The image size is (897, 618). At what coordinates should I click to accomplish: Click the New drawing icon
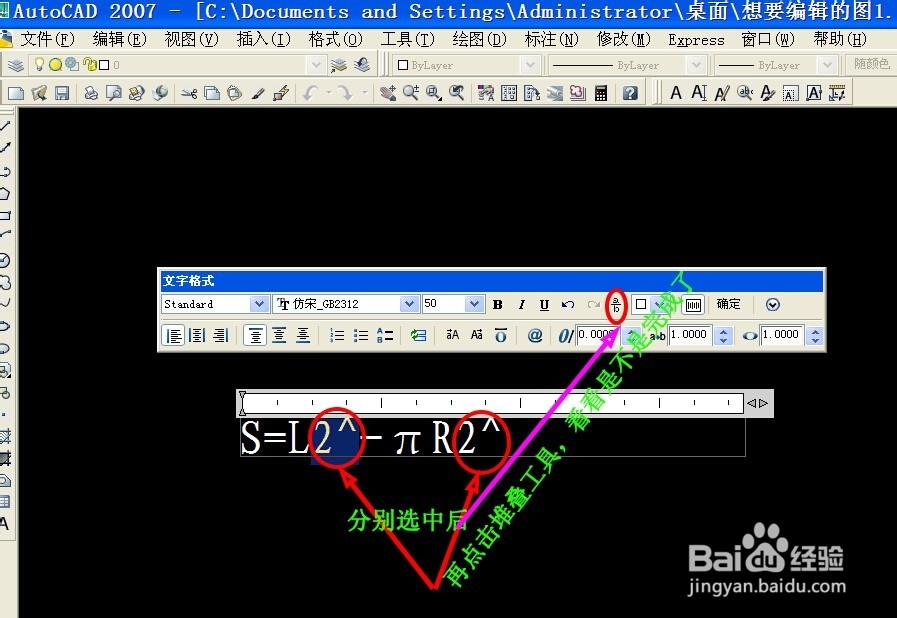tap(16, 93)
